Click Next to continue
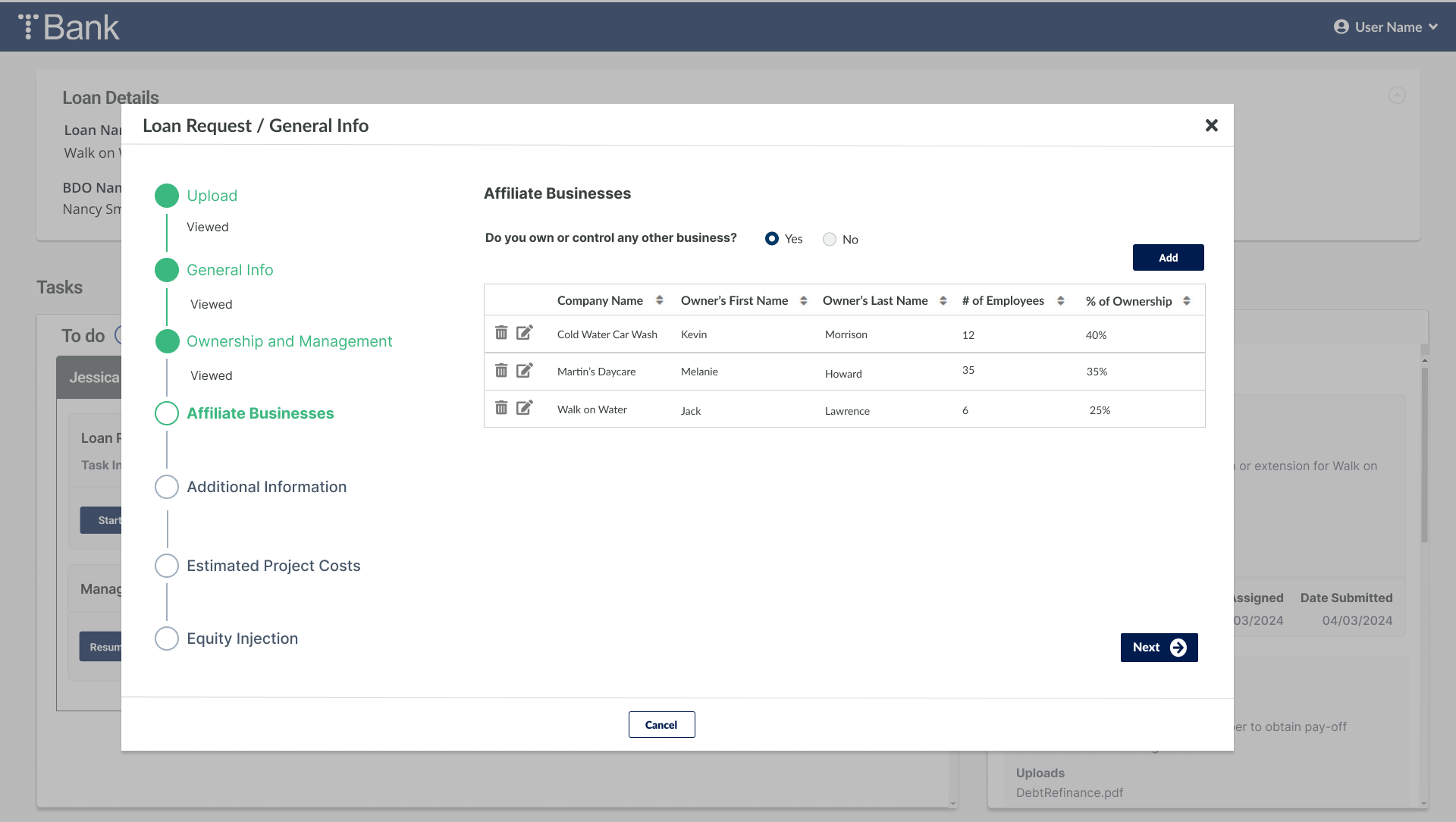1456x822 pixels. tap(1159, 648)
